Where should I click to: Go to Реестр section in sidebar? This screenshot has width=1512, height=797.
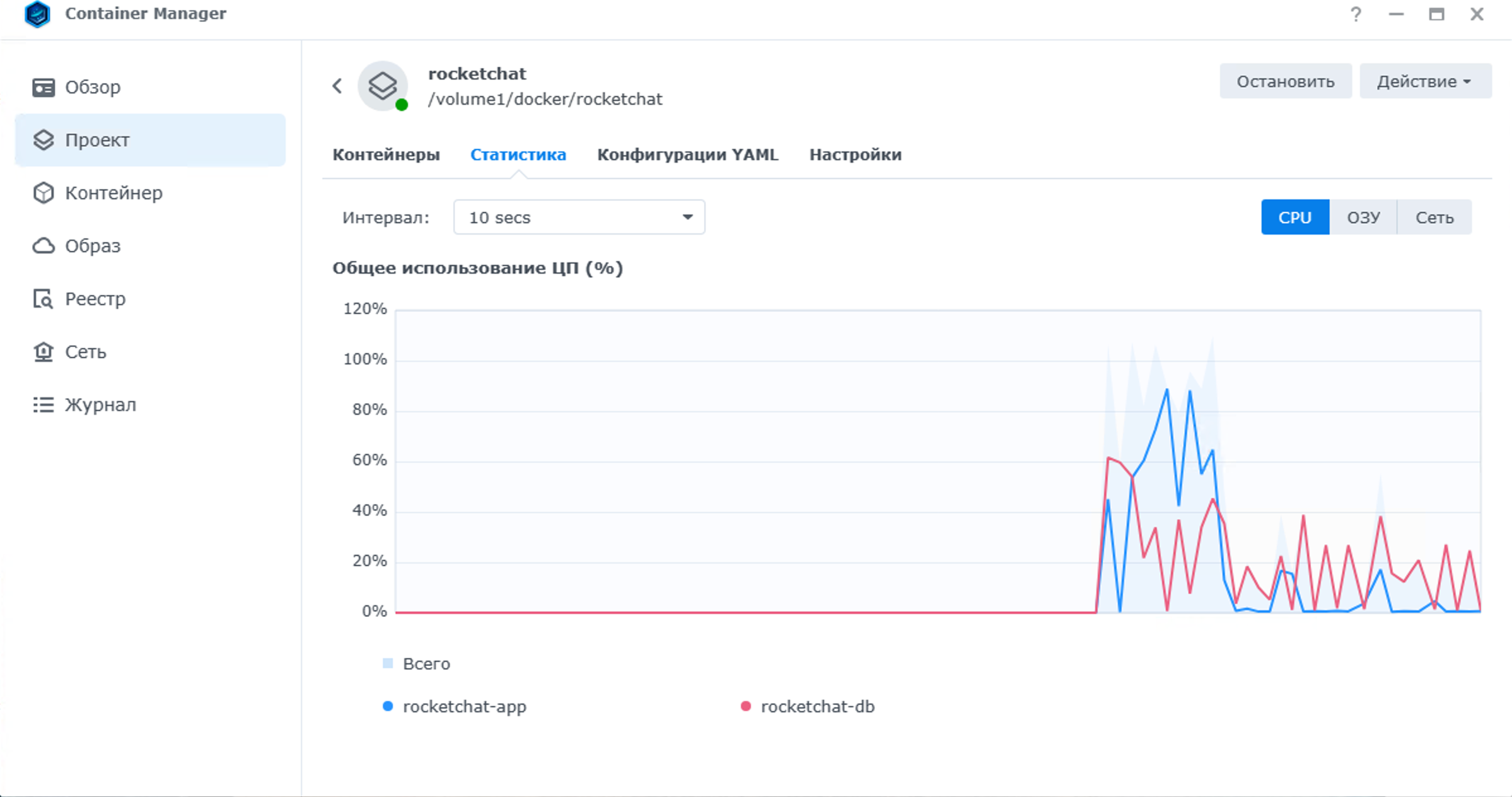click(150, 299)
